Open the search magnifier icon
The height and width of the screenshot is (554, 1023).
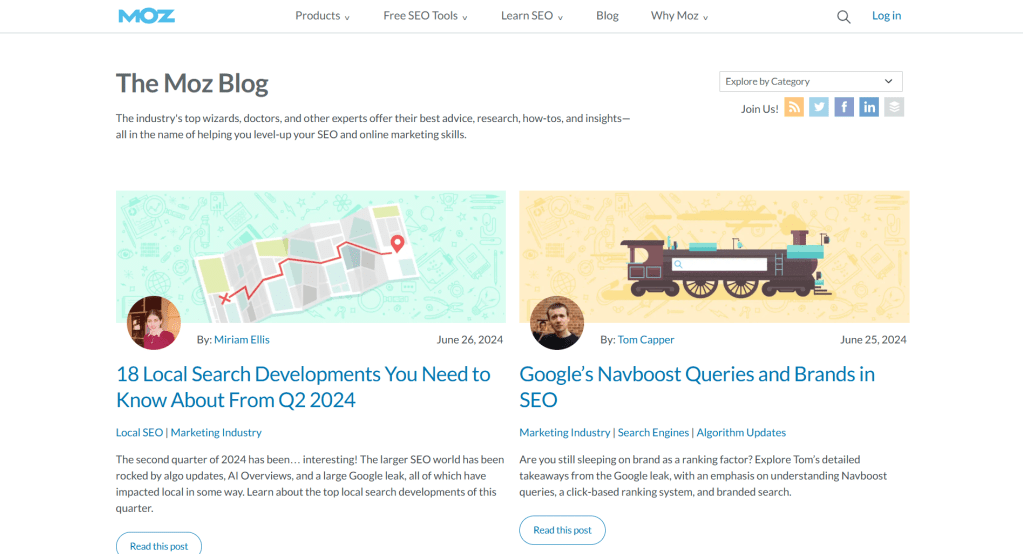pyautogui.click(x=844, y=17)
